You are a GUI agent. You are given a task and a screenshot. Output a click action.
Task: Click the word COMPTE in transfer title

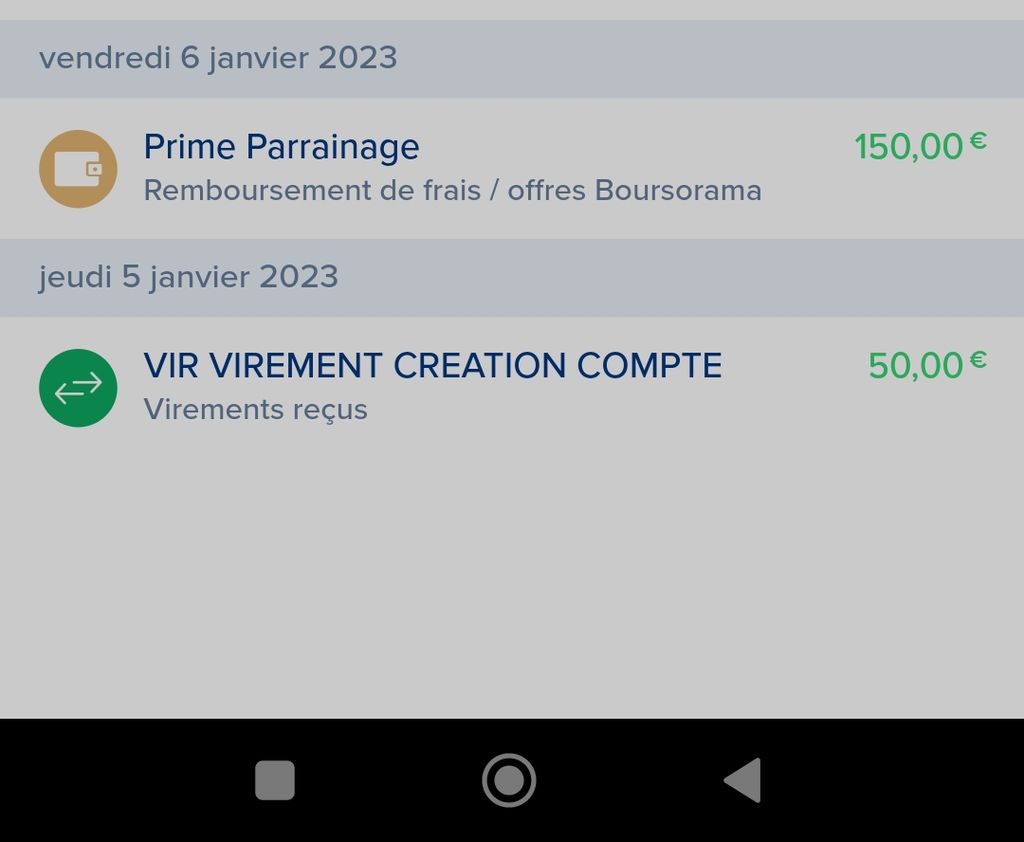(649, 366)
